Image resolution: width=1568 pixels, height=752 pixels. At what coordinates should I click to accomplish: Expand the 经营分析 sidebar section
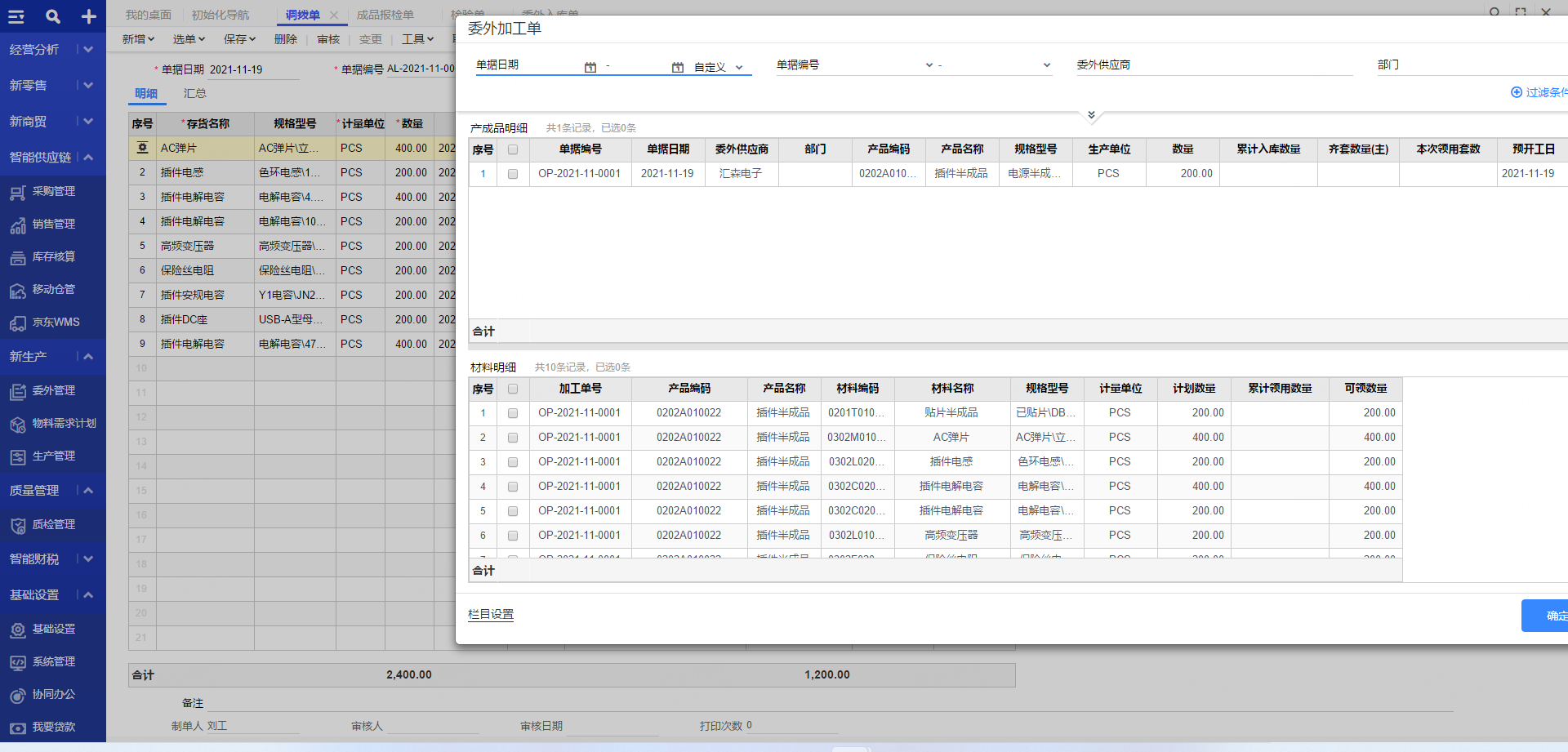tap(88, 49)
